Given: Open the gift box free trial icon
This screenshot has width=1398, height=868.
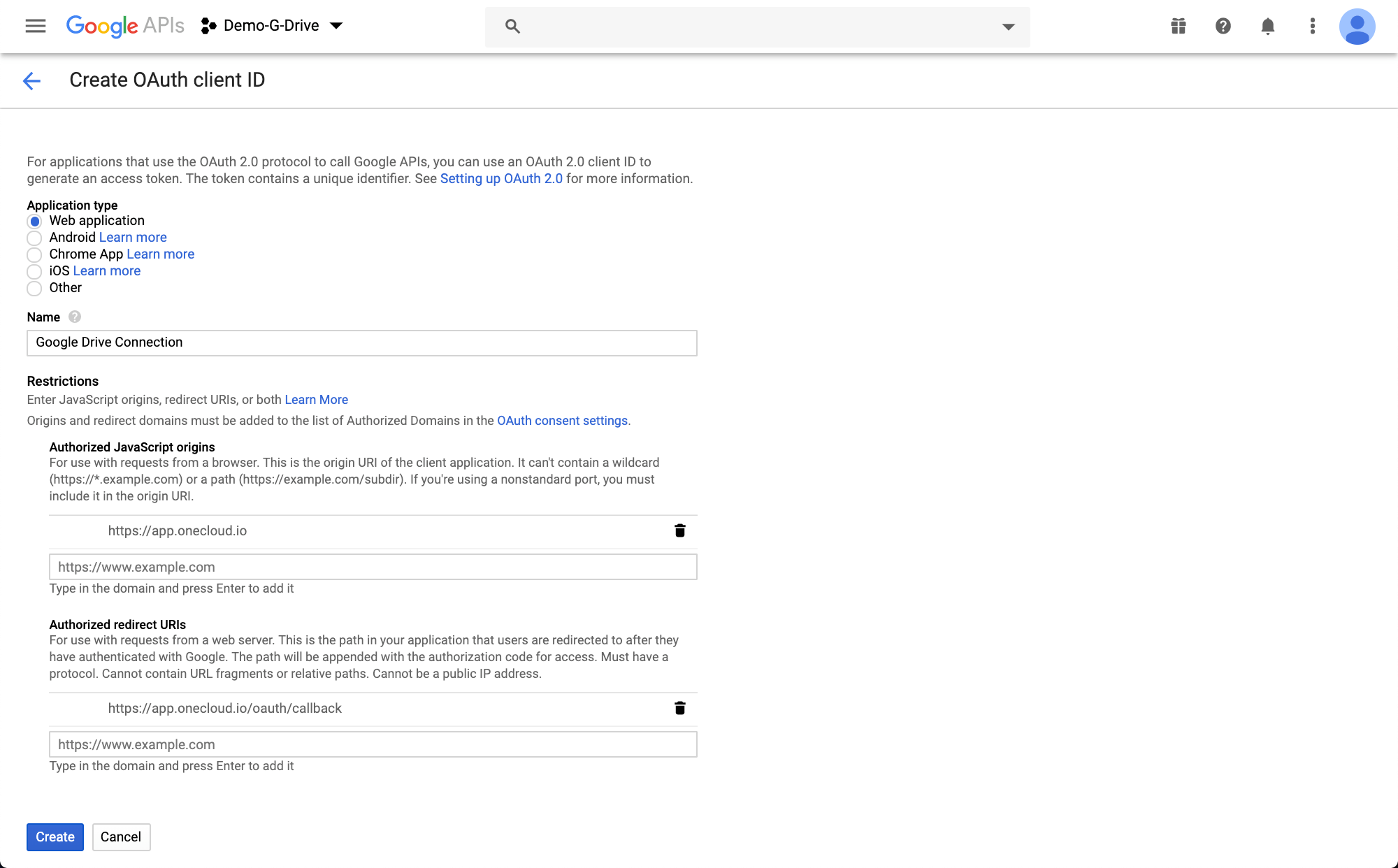Looking at the screenshot, I should [x=1179, y=26].
